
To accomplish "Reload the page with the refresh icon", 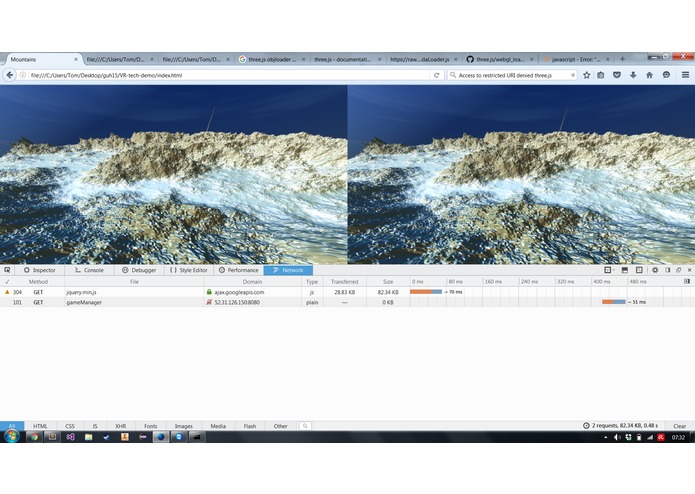I will coord(437,75).
